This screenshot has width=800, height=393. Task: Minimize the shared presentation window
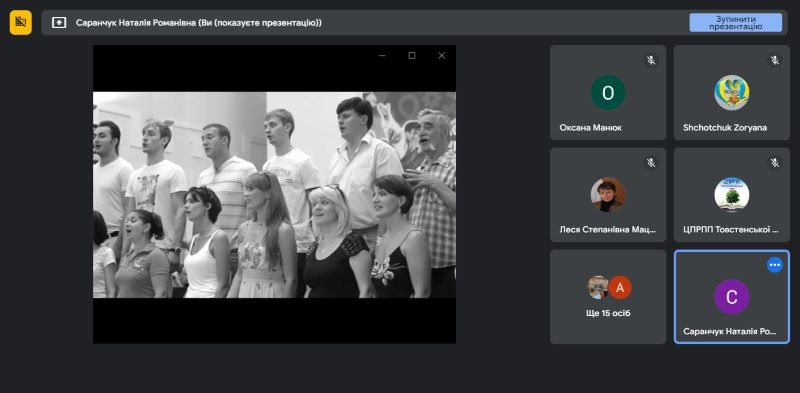(382, 56)
